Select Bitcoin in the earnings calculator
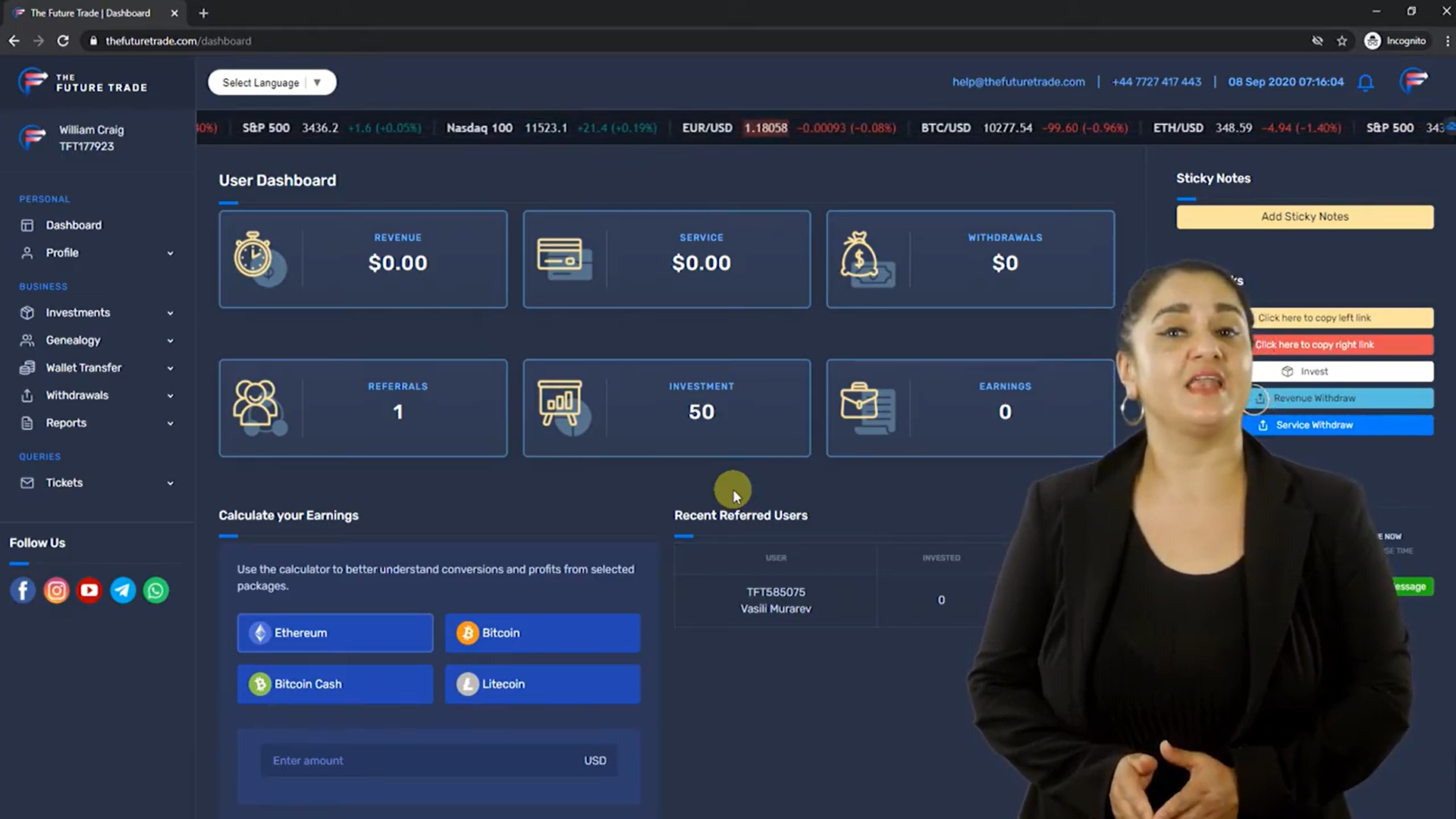 click(542, 633)
